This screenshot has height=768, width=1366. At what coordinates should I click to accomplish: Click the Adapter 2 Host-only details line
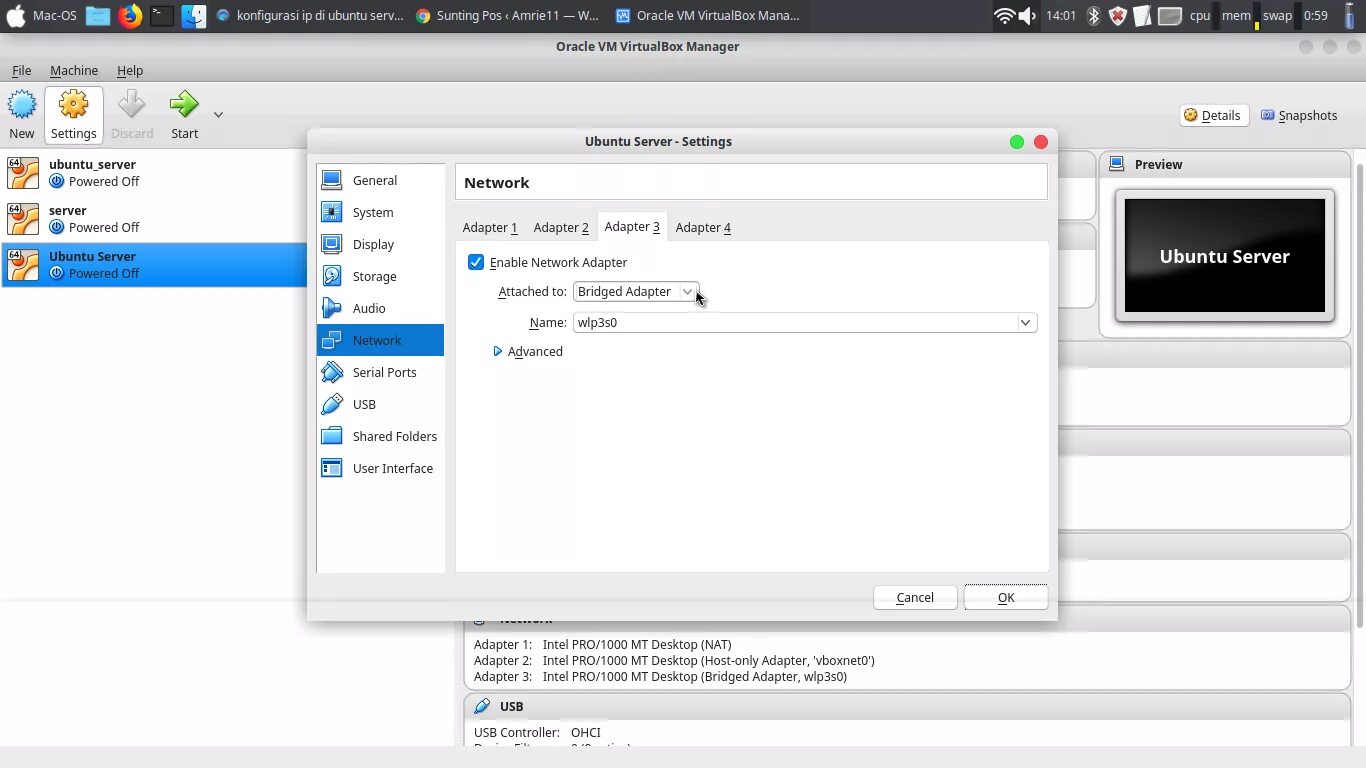point(674,660)
